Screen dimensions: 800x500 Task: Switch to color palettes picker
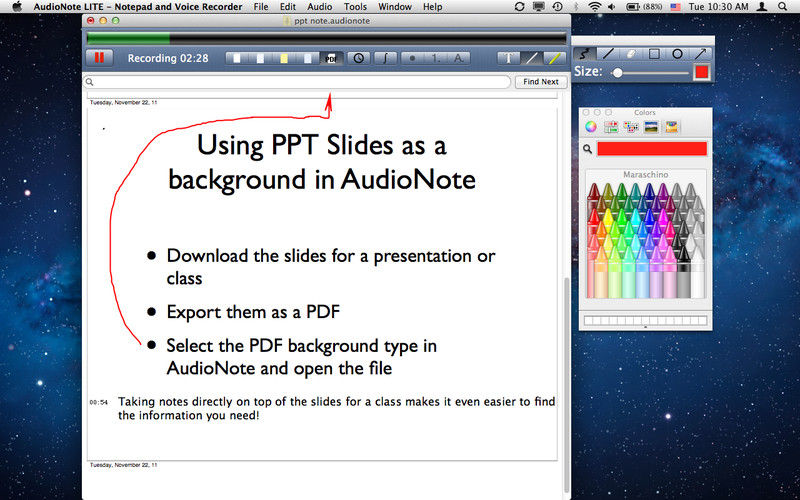tap(631, 127)
